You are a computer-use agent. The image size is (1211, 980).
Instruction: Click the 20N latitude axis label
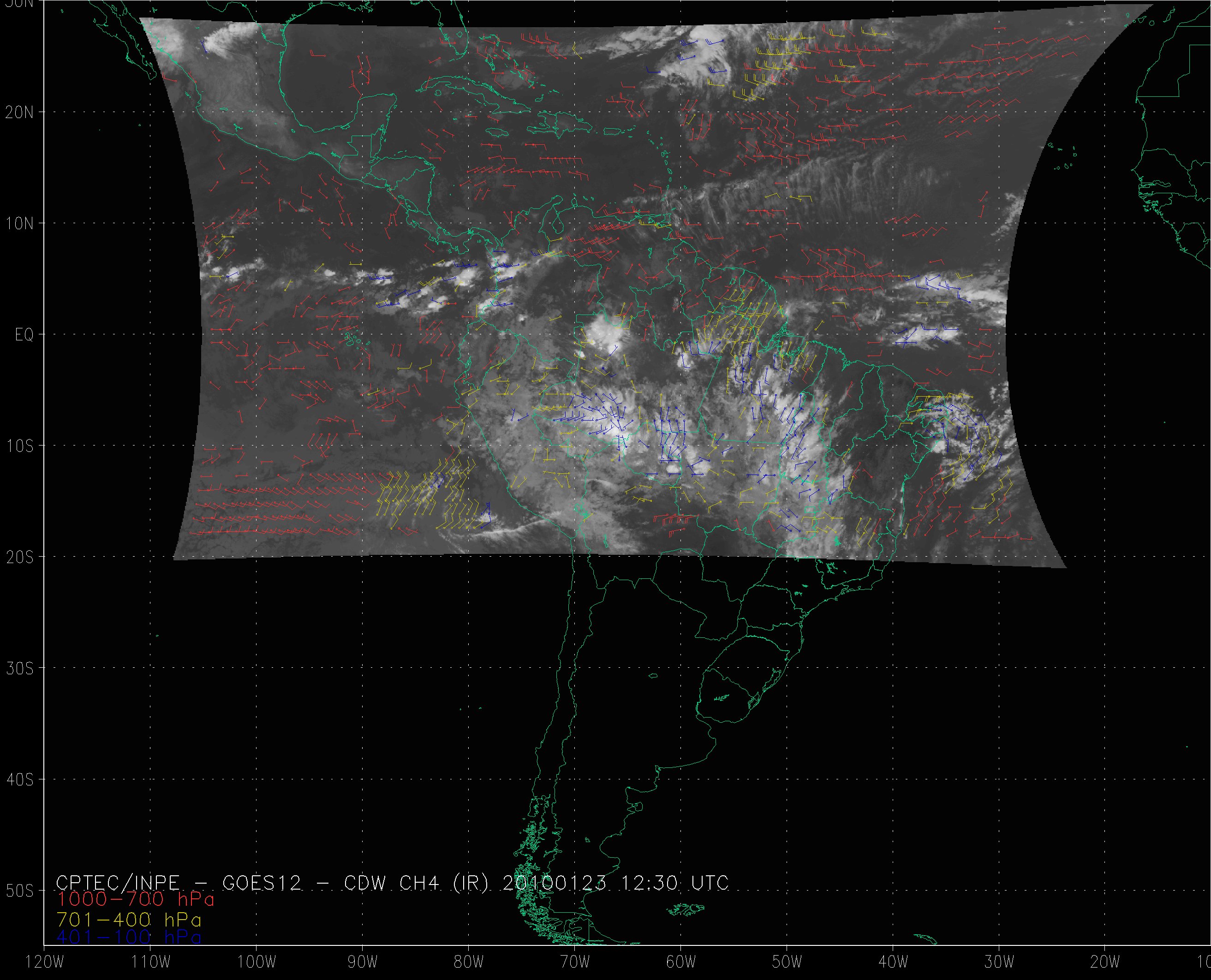[x=20, y=113]
